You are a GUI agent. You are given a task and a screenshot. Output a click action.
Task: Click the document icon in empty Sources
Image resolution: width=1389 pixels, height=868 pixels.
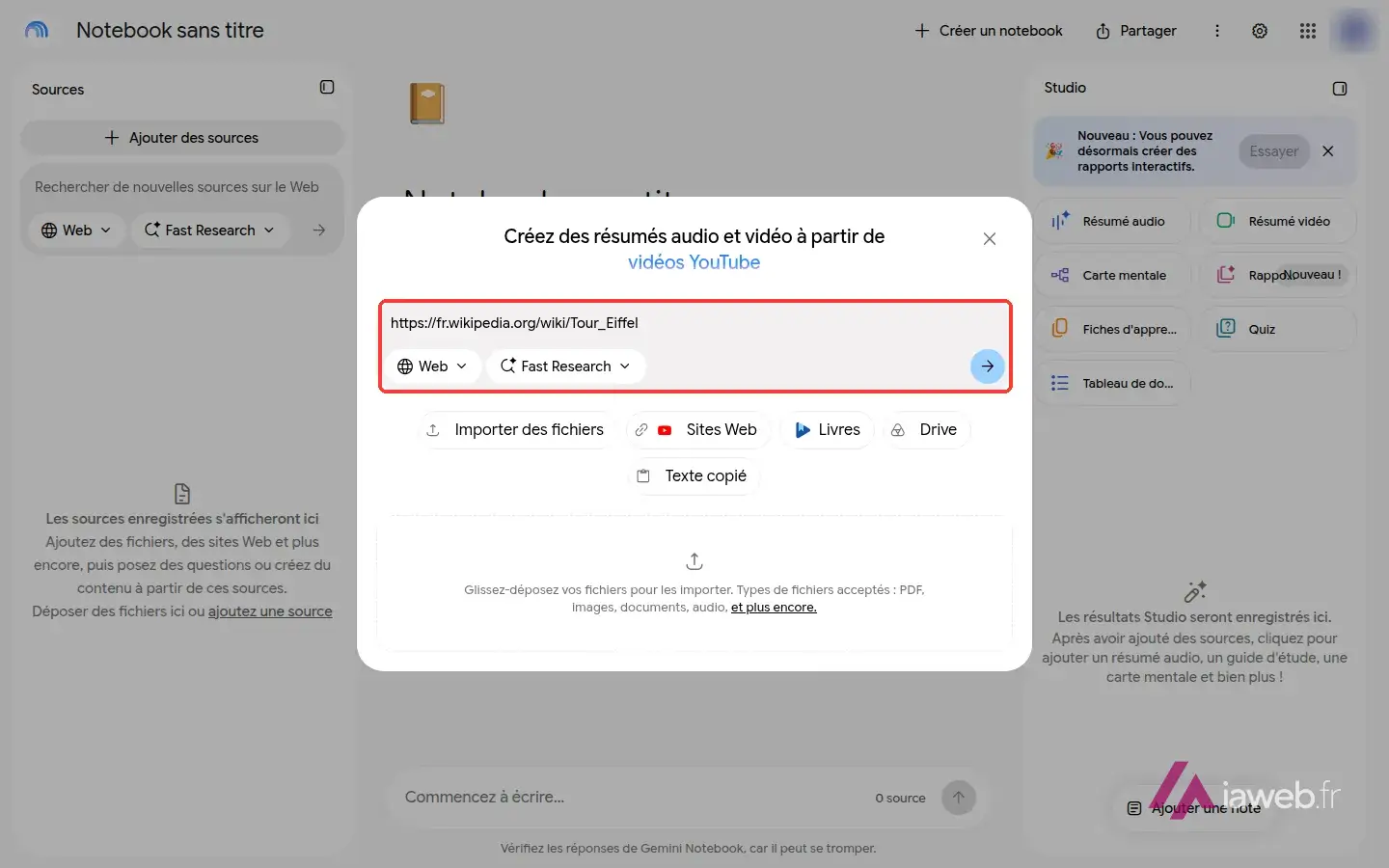(182, 494)
